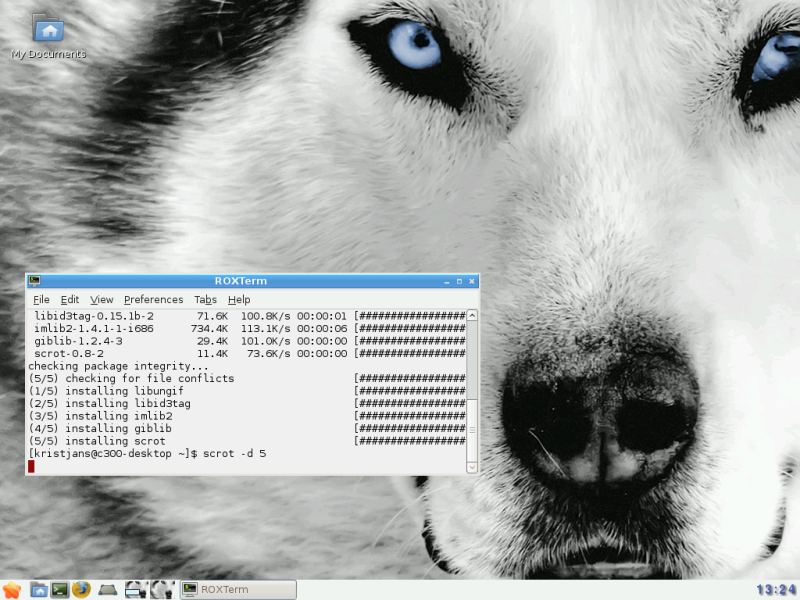The height and width of the screenshot is (600, 800).
Task: Click the 'giblib-1.2.4-3' package name
Action: click(79, 341)
